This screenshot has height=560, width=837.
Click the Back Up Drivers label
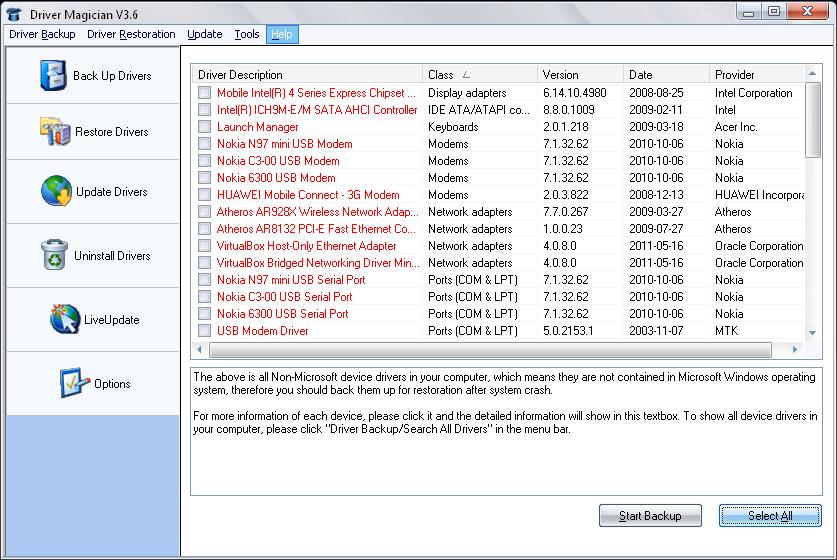click(112, 76)
